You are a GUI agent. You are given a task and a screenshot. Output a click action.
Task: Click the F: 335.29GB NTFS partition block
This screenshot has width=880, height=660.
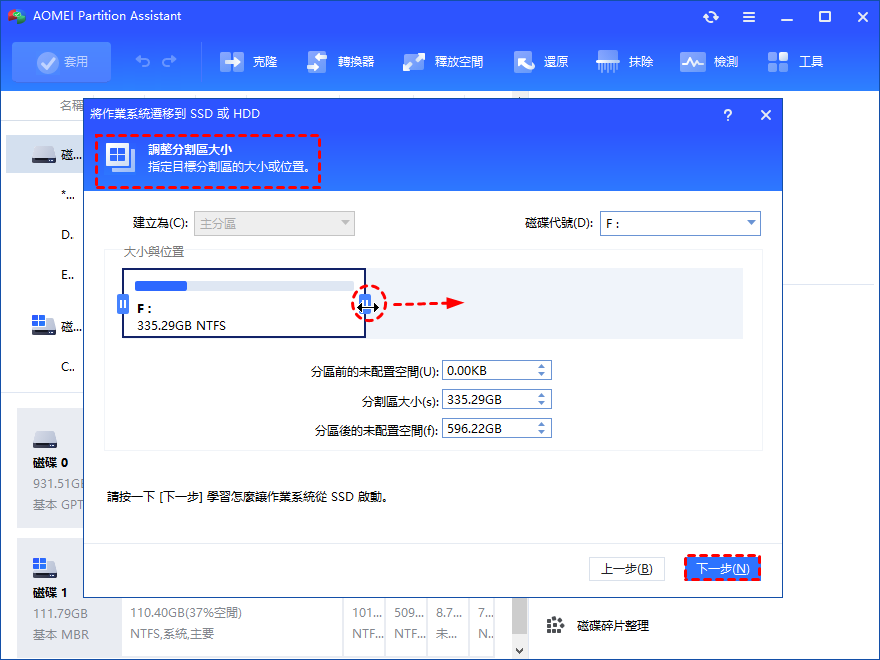coord(244,303)
